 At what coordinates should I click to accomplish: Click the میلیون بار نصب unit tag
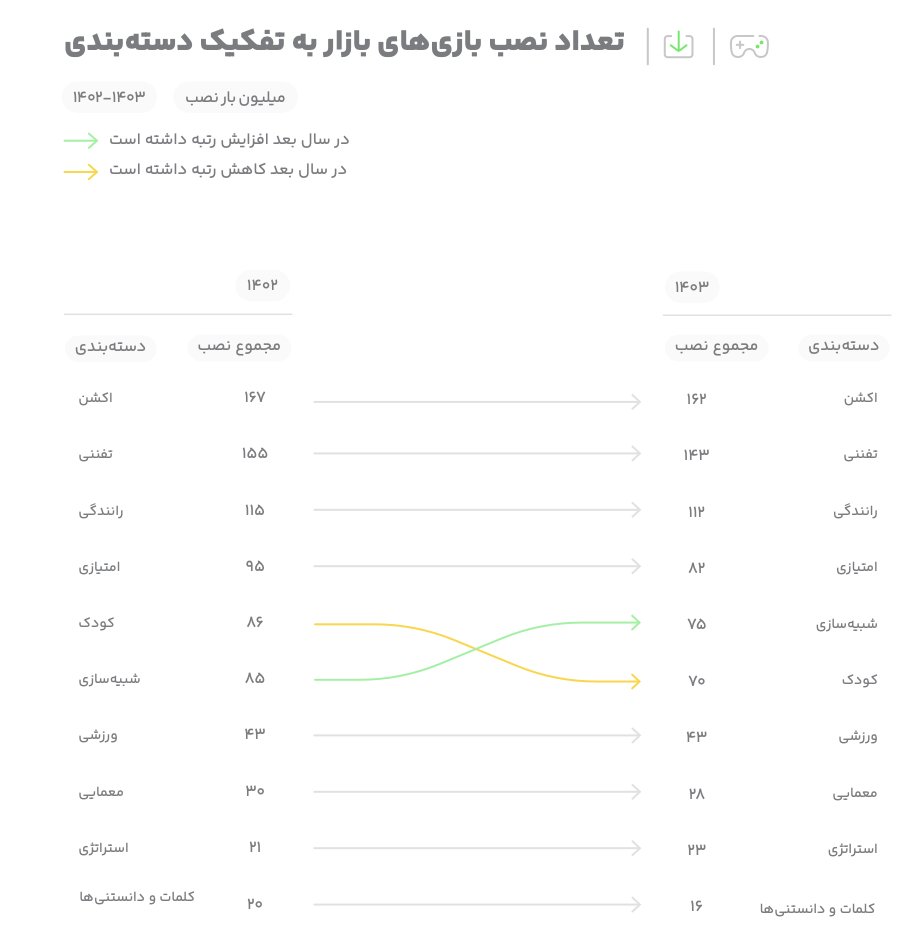click(x=235, y=97)
